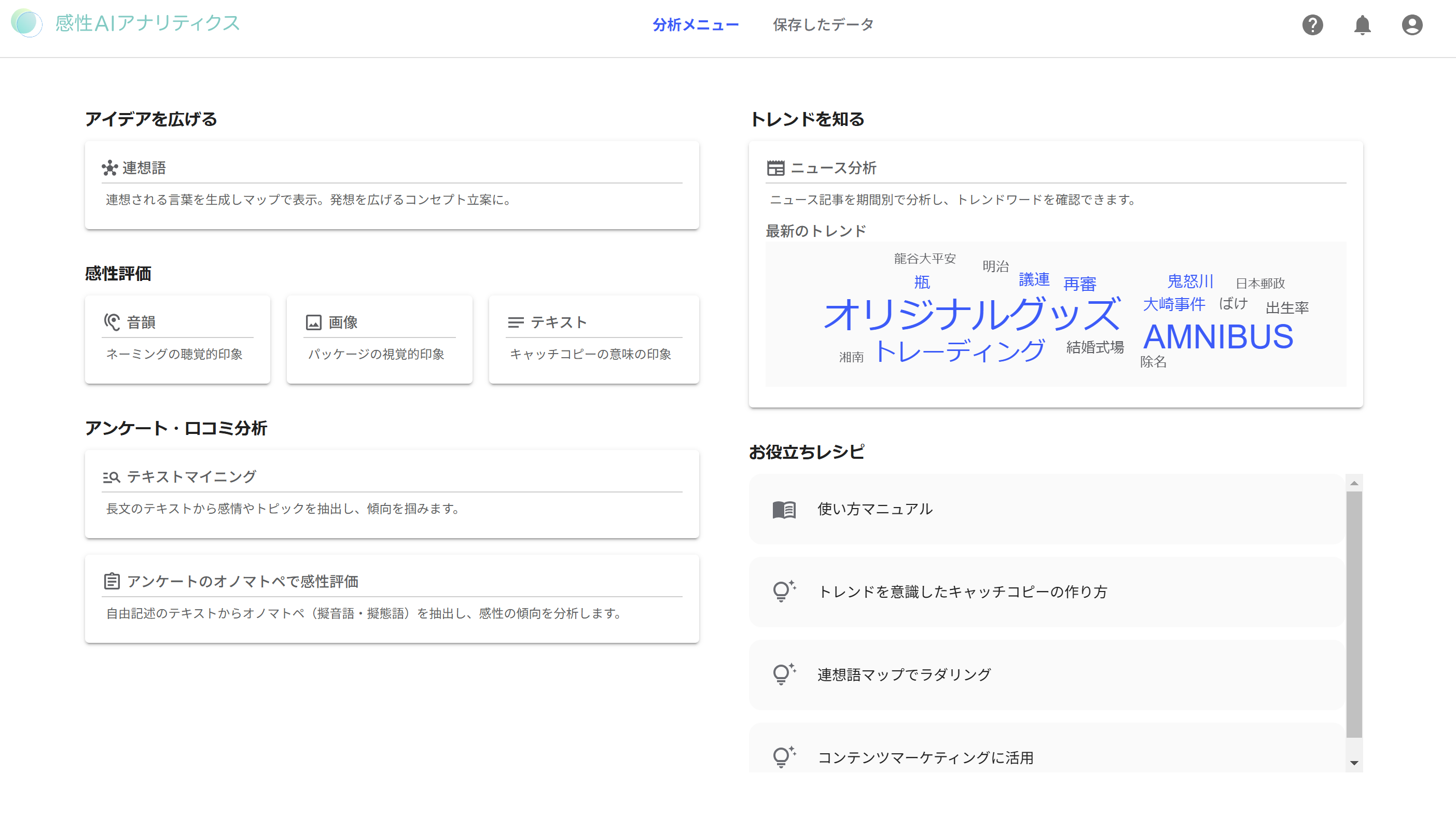The image size is (1456, 816).
Task: Open notifications bell icon
Action: (x=1362, y=25)
